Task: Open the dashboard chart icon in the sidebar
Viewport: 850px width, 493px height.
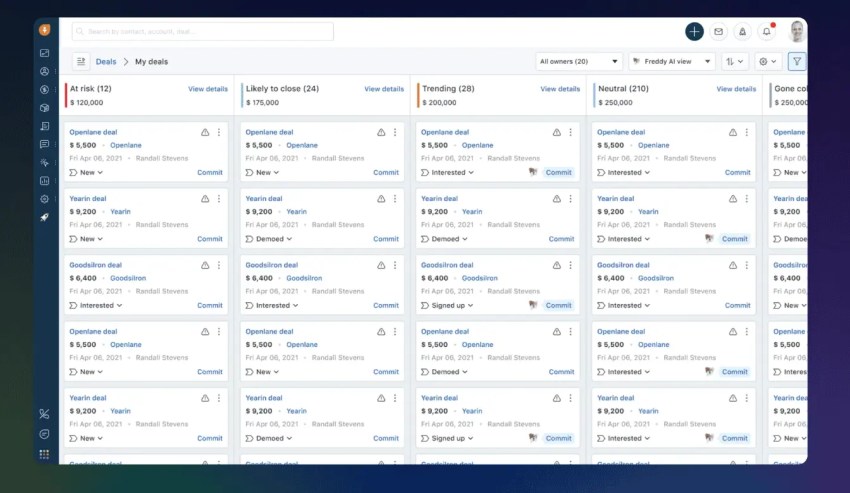Action: point(44,53)
